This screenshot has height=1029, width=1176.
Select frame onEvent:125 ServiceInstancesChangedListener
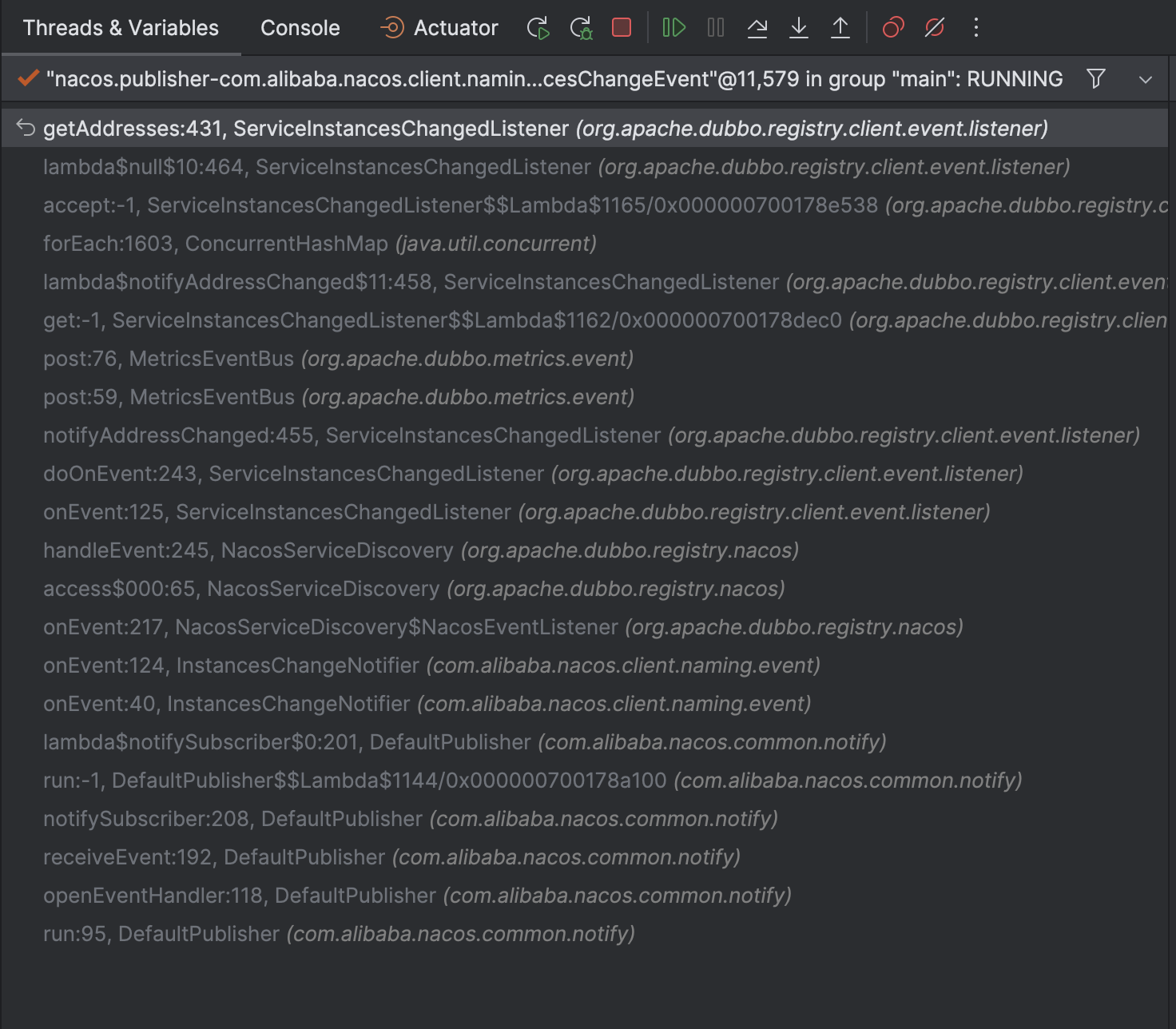click(x=585, y=512)
